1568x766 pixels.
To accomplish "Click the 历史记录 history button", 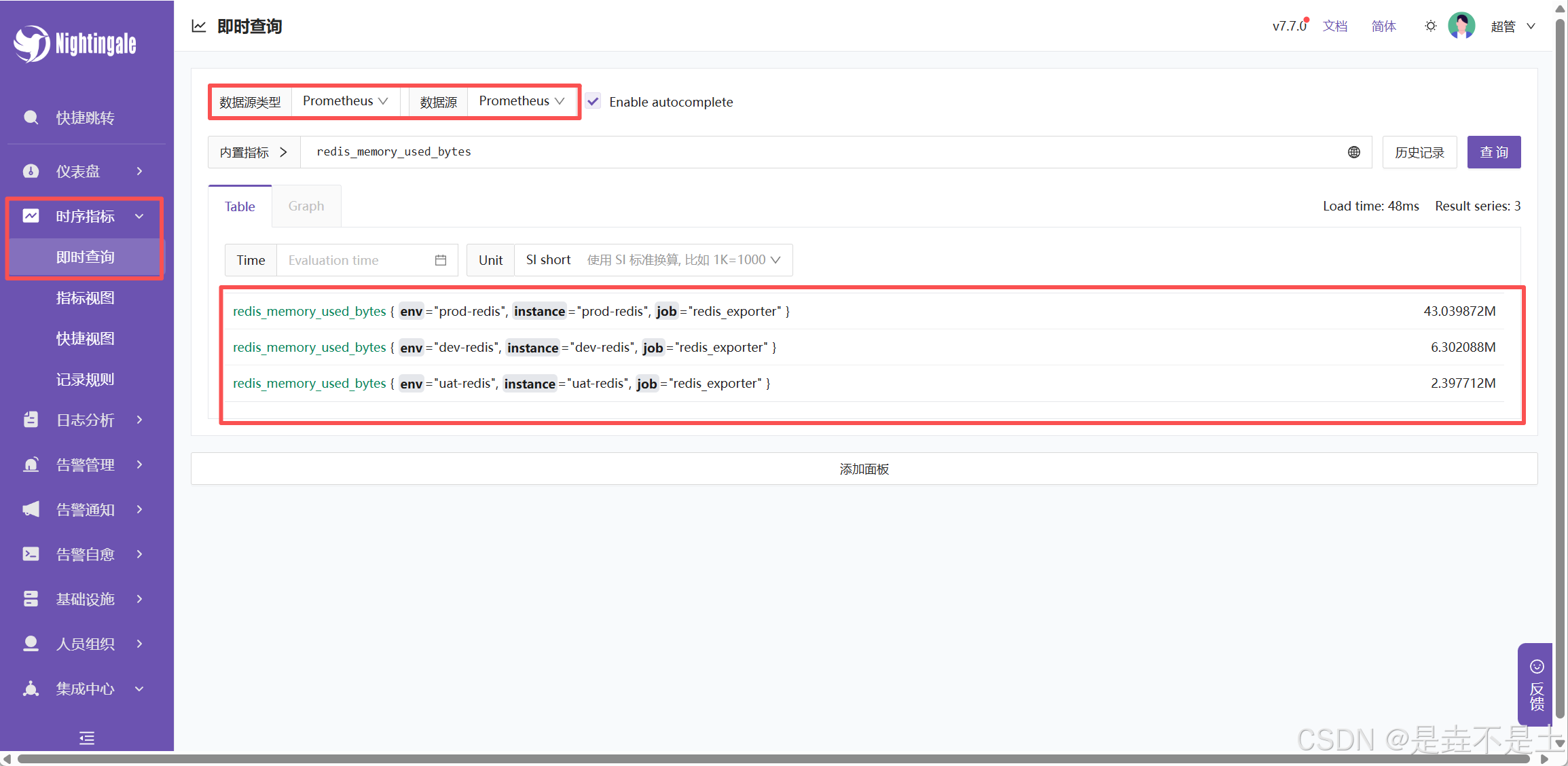I will [1419, 152].
